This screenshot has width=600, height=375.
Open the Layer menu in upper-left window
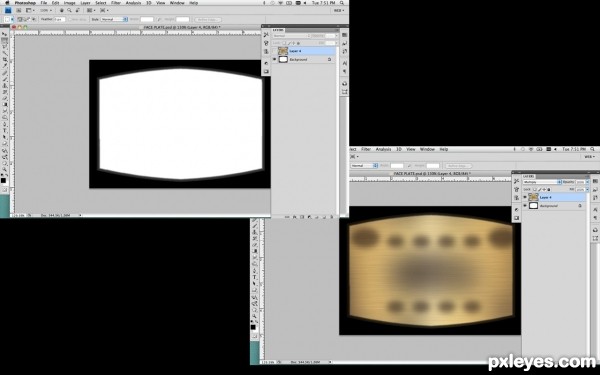(x=85, y=3)
